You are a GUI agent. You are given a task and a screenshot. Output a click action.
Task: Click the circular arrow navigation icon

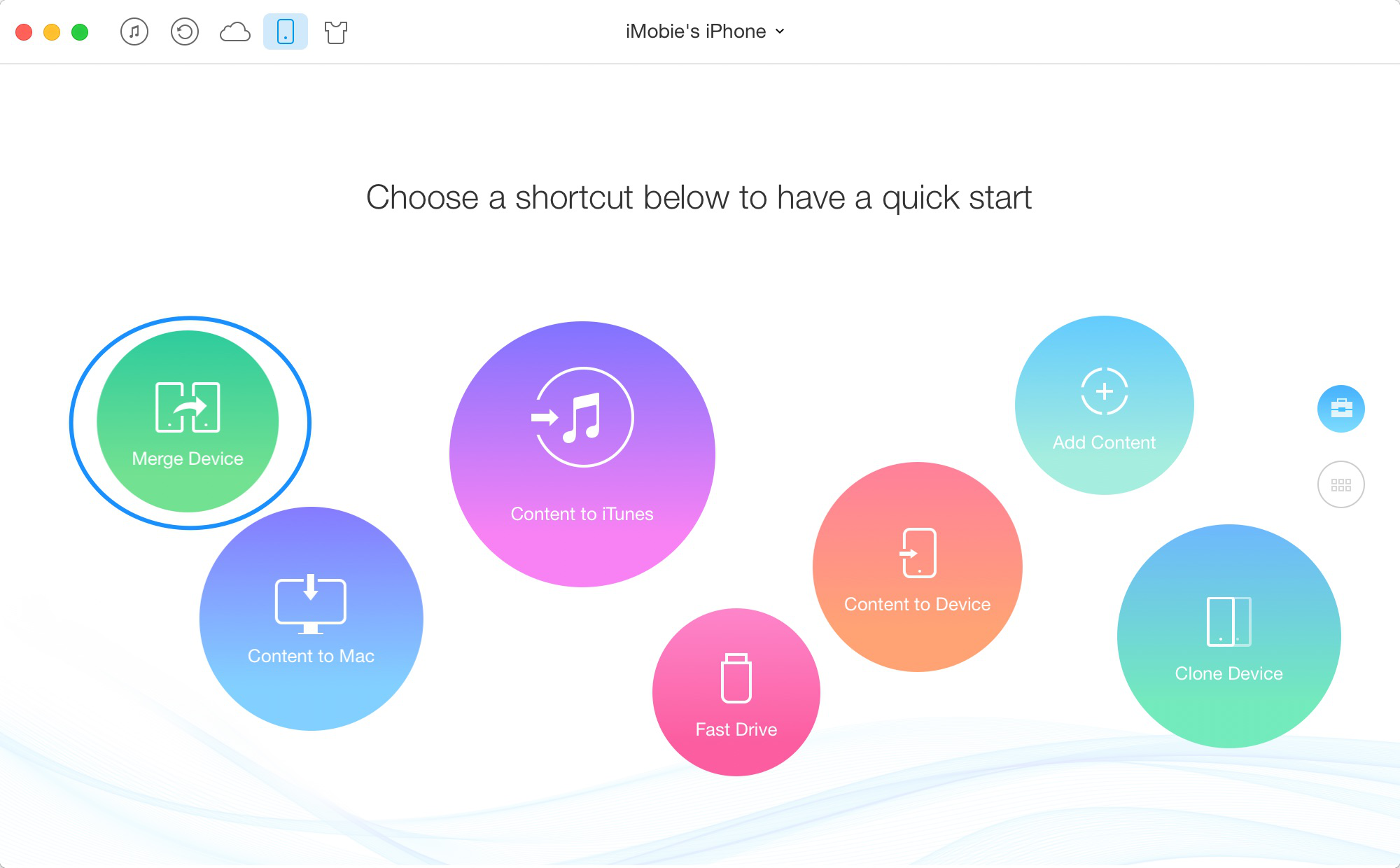(x=183, y=31)
